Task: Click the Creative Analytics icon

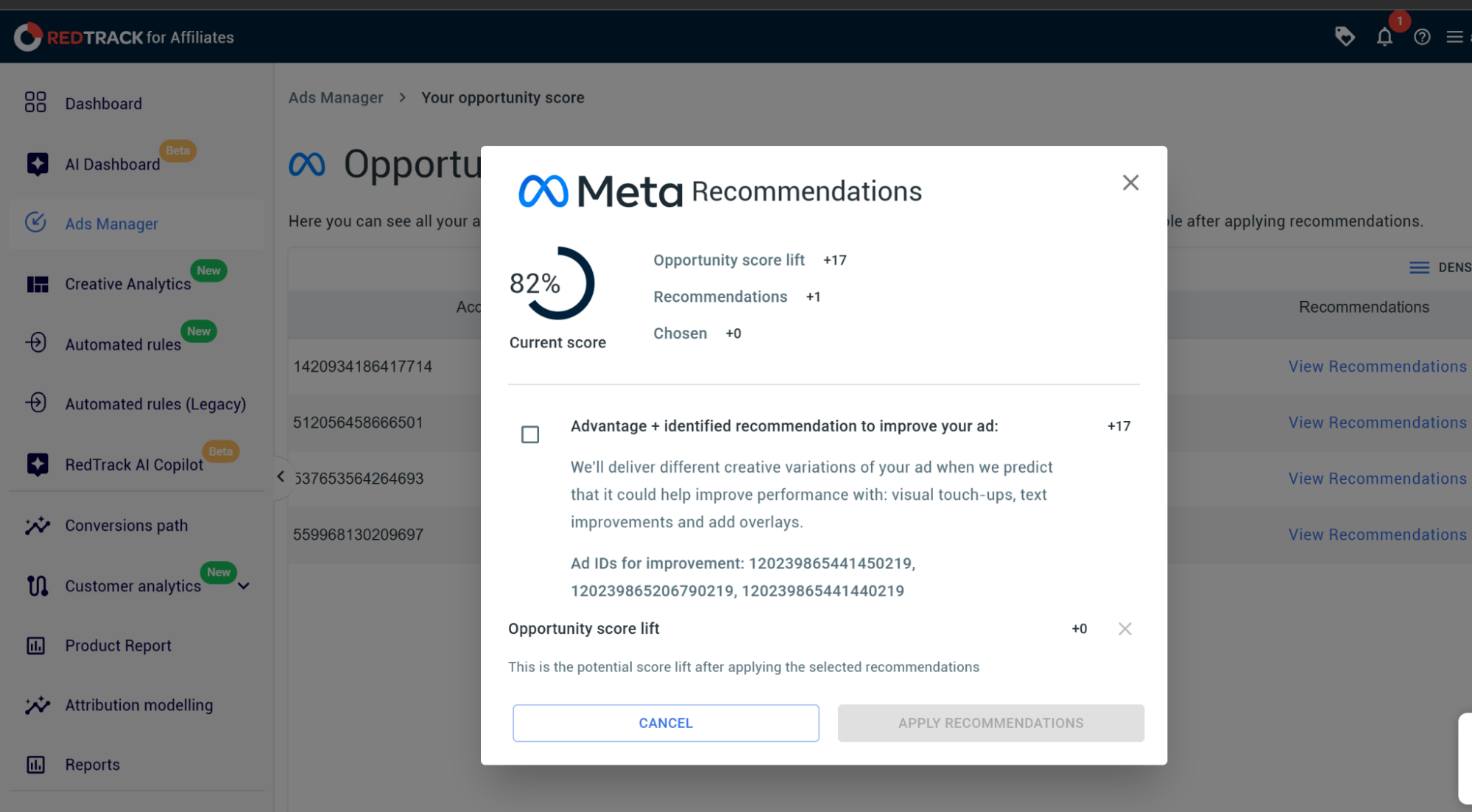Action: point(38,283)
